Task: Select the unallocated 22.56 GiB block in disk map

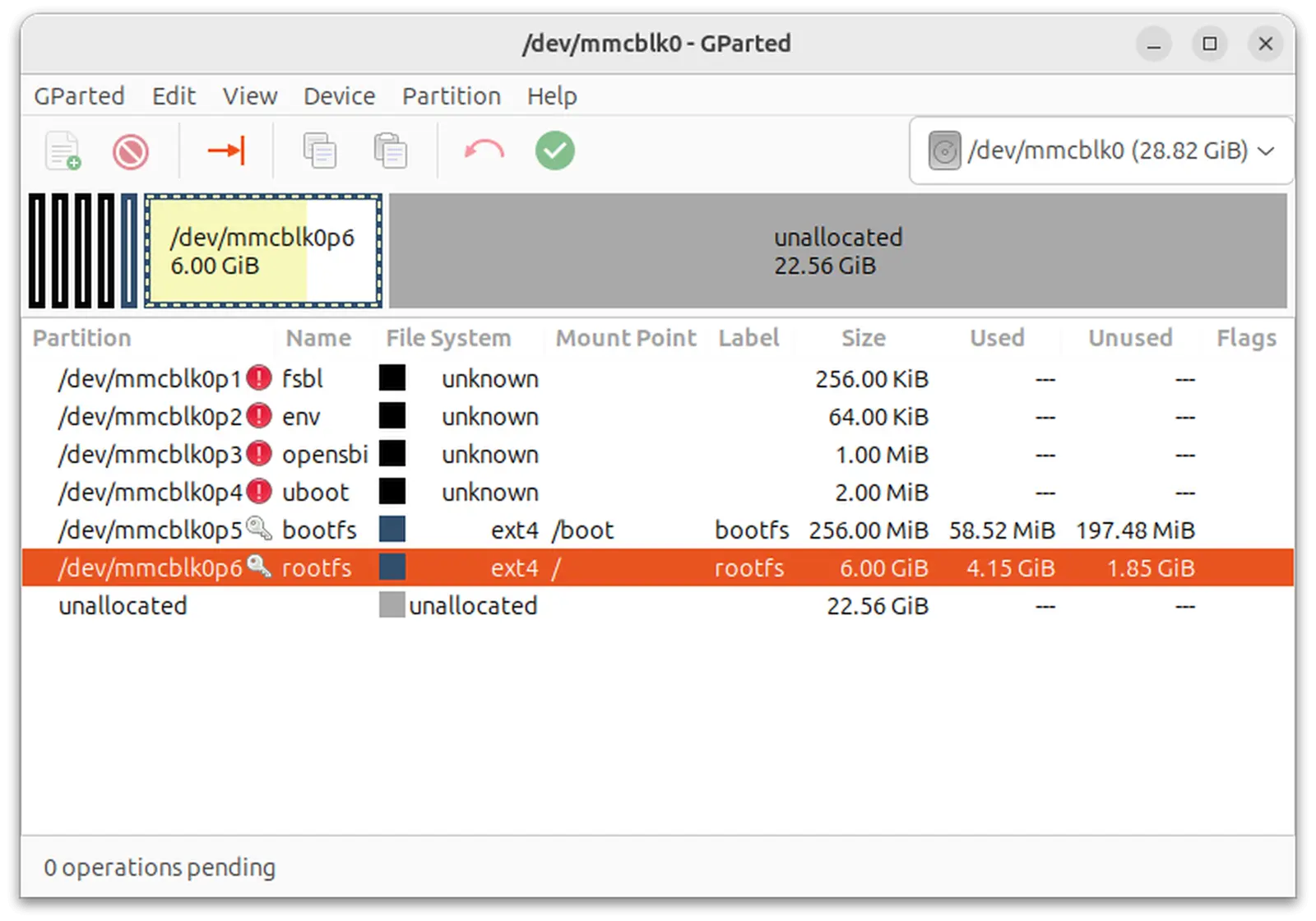Action: [838, 251]
